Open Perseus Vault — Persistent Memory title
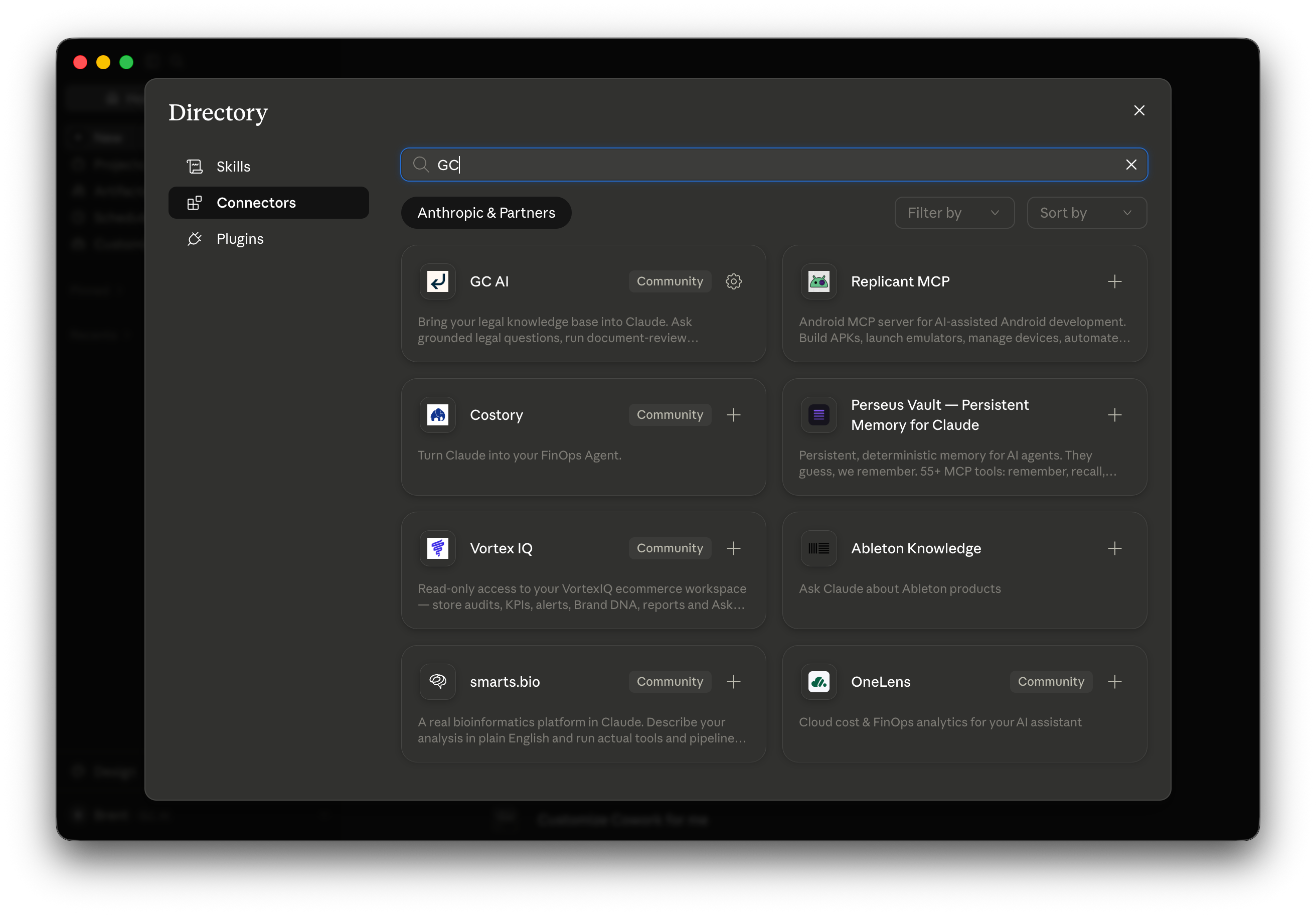Viewport: 1316px width, 915px height. [x=940, y=415]
